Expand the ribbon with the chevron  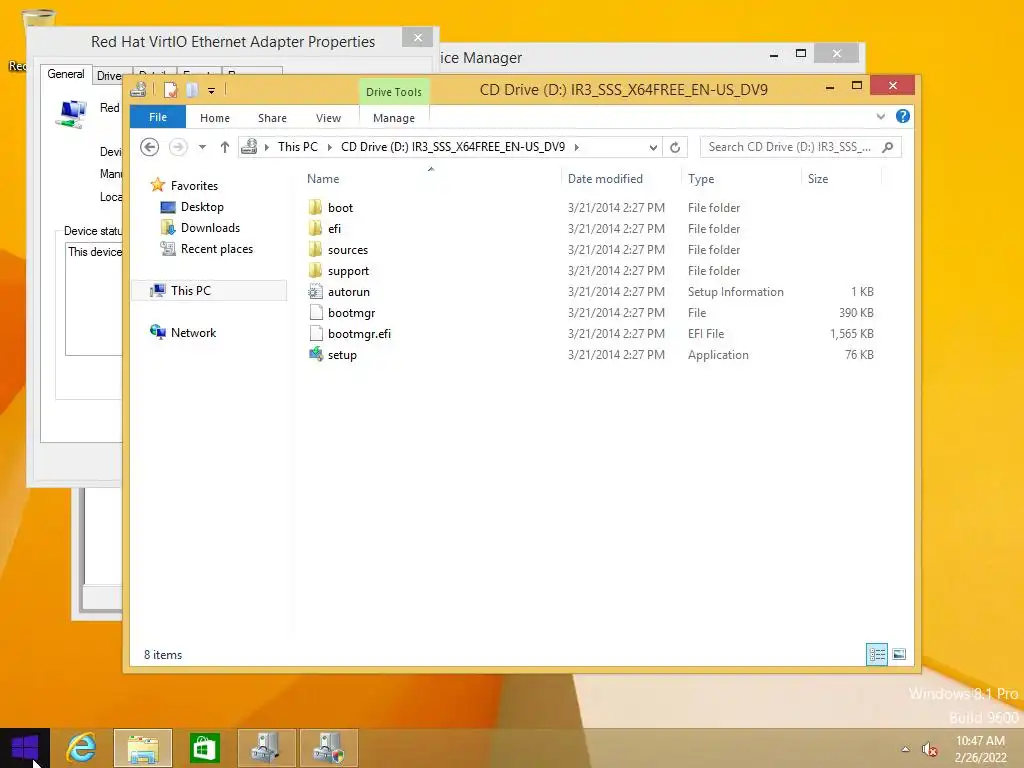point(881,116)
